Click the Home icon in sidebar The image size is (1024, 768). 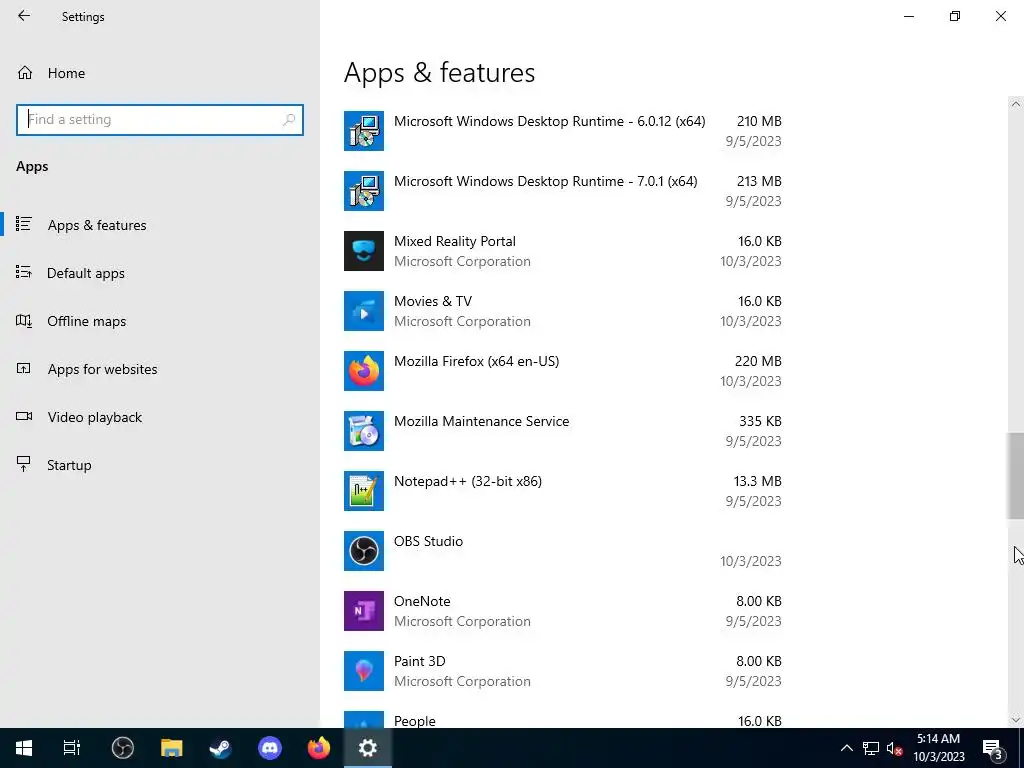[25, 72]
